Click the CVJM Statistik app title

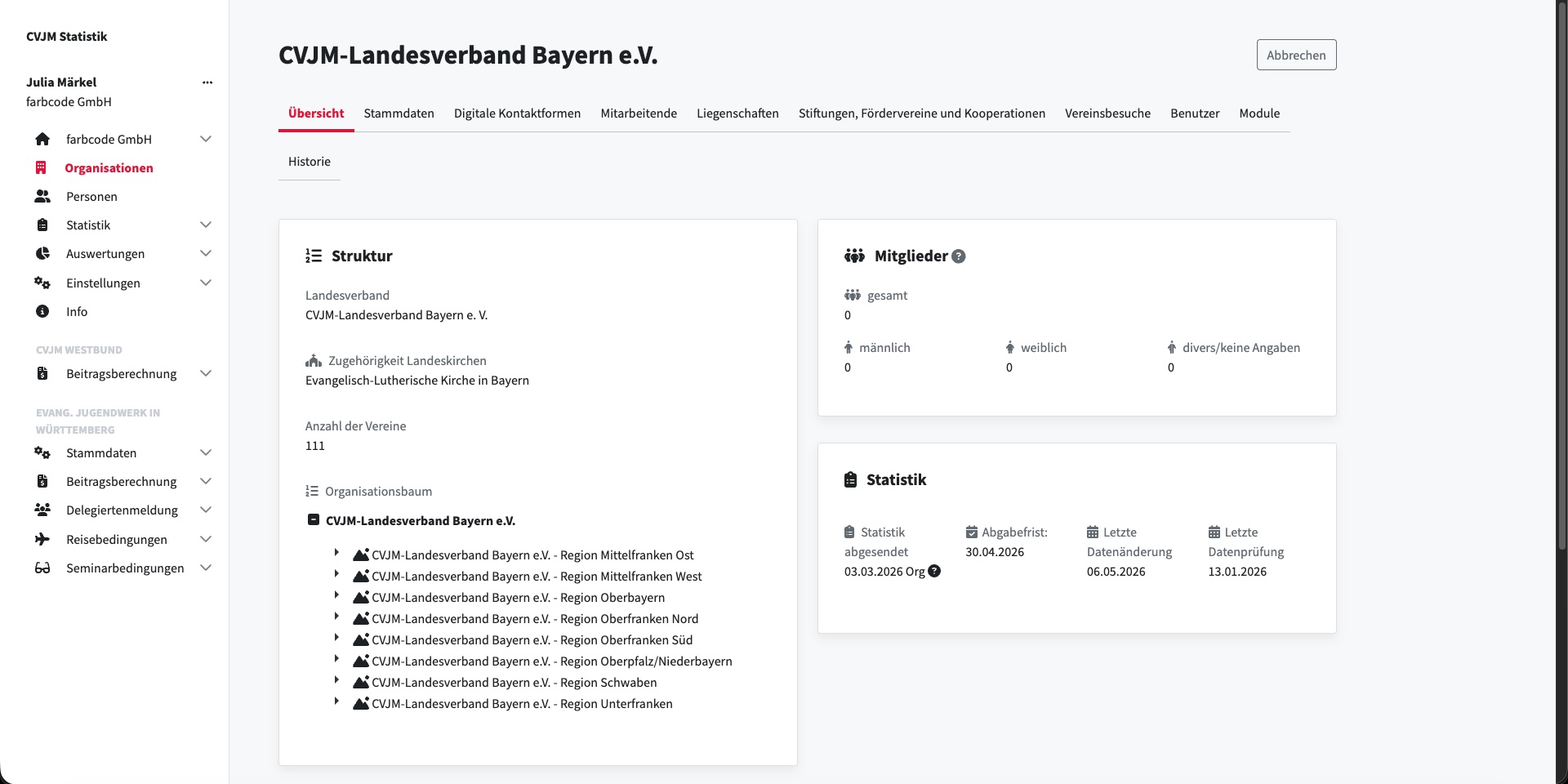pos(66,37)
